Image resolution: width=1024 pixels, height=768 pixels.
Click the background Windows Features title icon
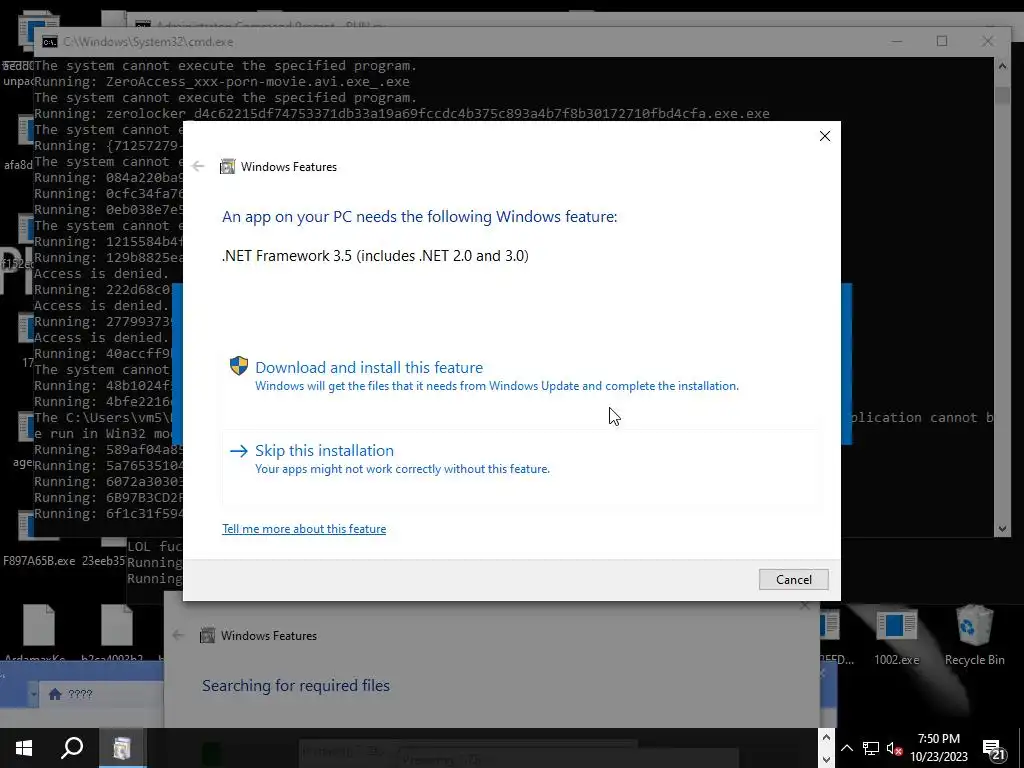tap(208, 635)
